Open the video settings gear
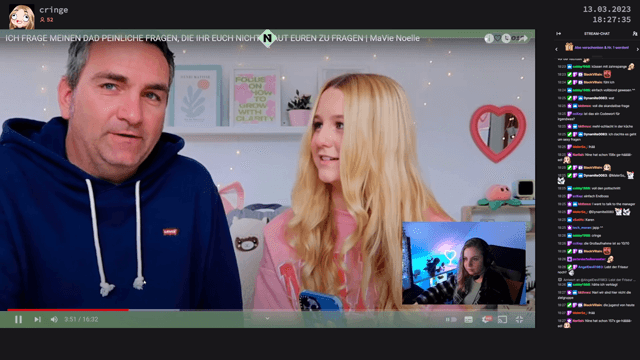Screen dimensions: 640x360 point(486,320)
